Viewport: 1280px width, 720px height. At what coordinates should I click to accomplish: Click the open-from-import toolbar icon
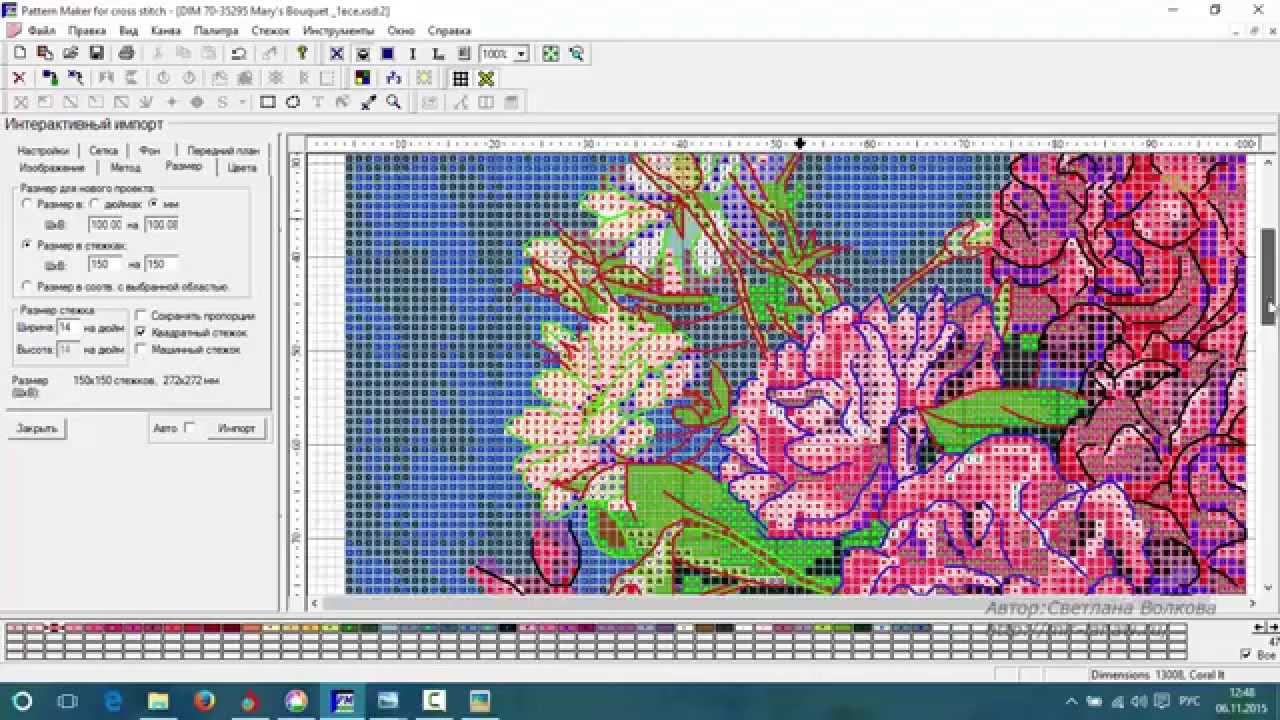[45, 53]
